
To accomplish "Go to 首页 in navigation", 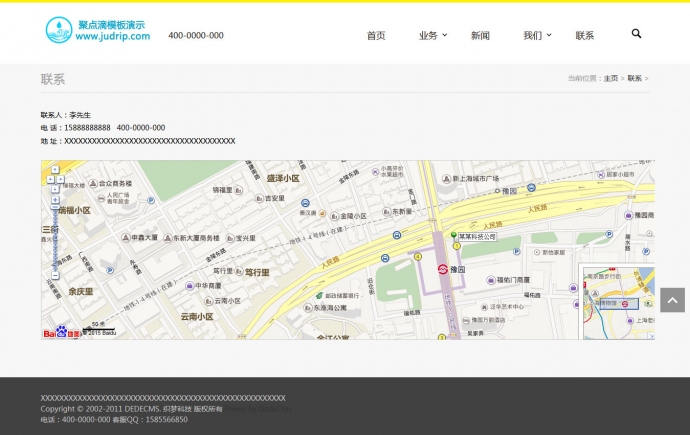I will 376,36.
